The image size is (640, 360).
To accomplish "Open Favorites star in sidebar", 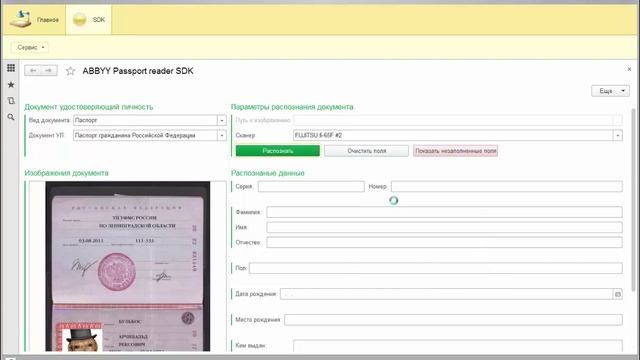I will tap(11, 84).
